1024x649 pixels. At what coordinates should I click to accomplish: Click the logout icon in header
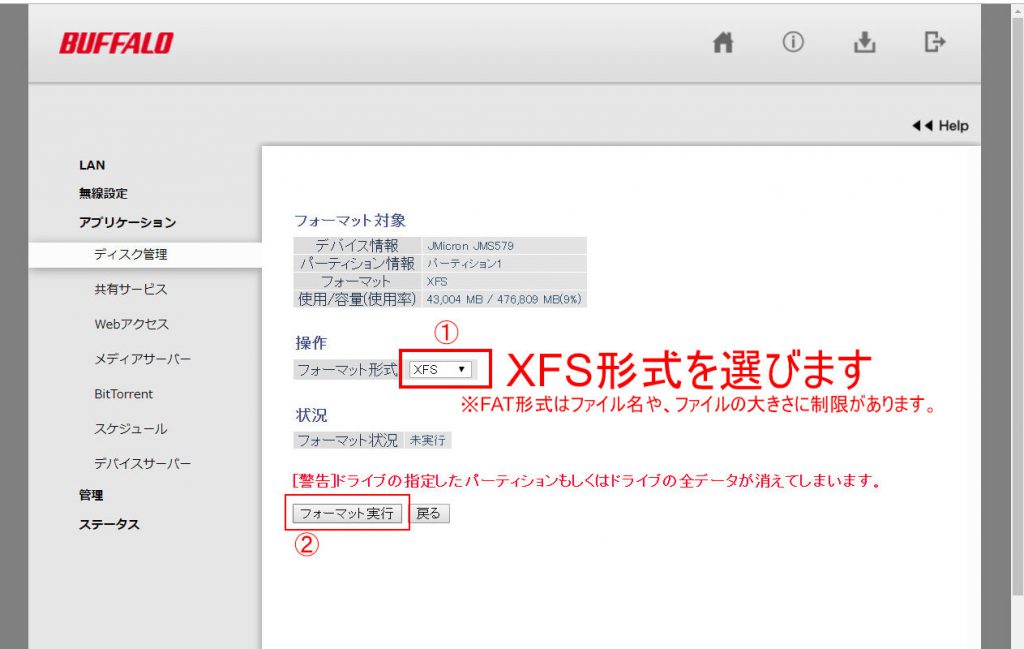[x=934, y=43]
